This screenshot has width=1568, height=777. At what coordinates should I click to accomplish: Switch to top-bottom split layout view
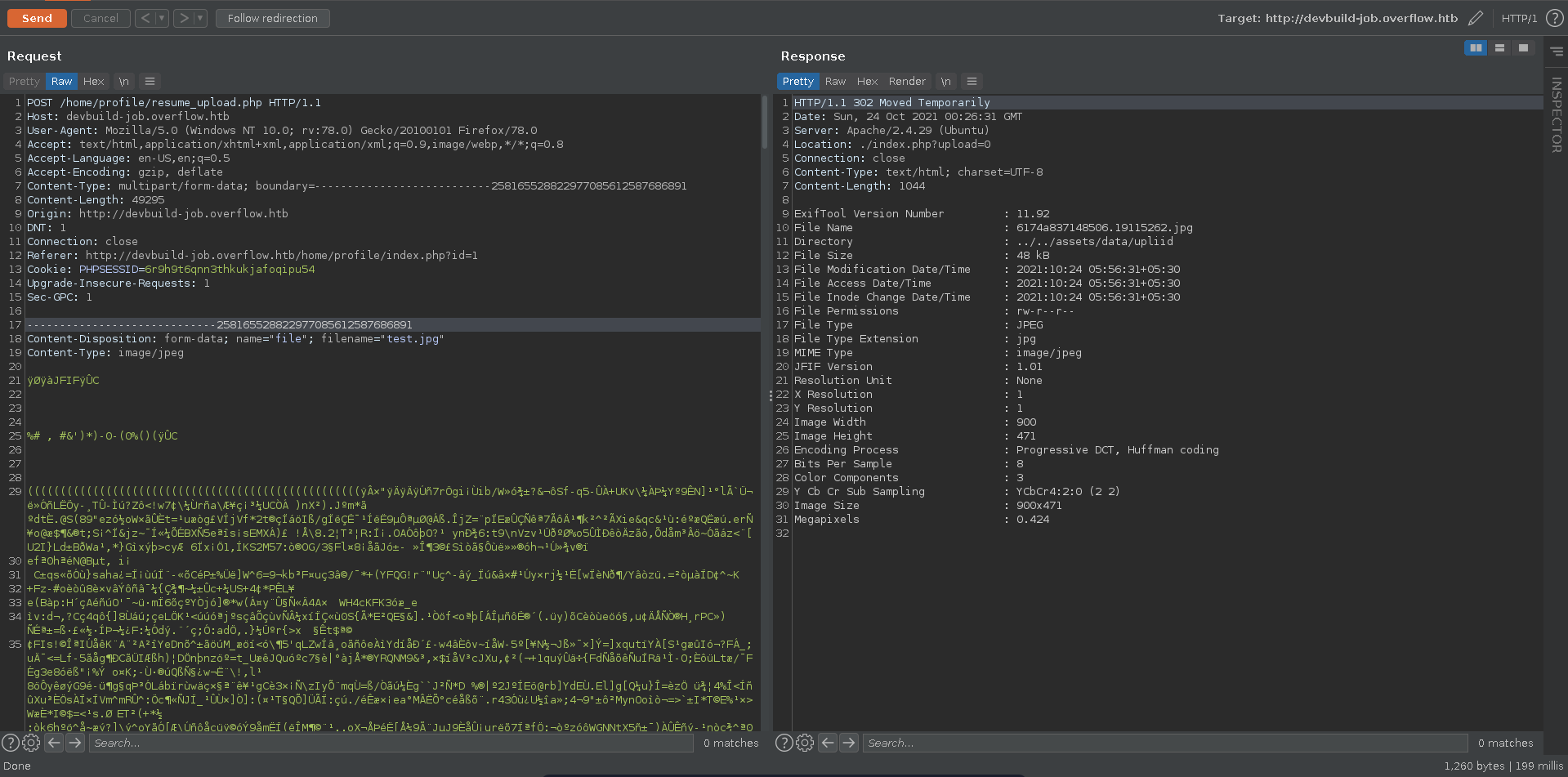click(1499, 48)
